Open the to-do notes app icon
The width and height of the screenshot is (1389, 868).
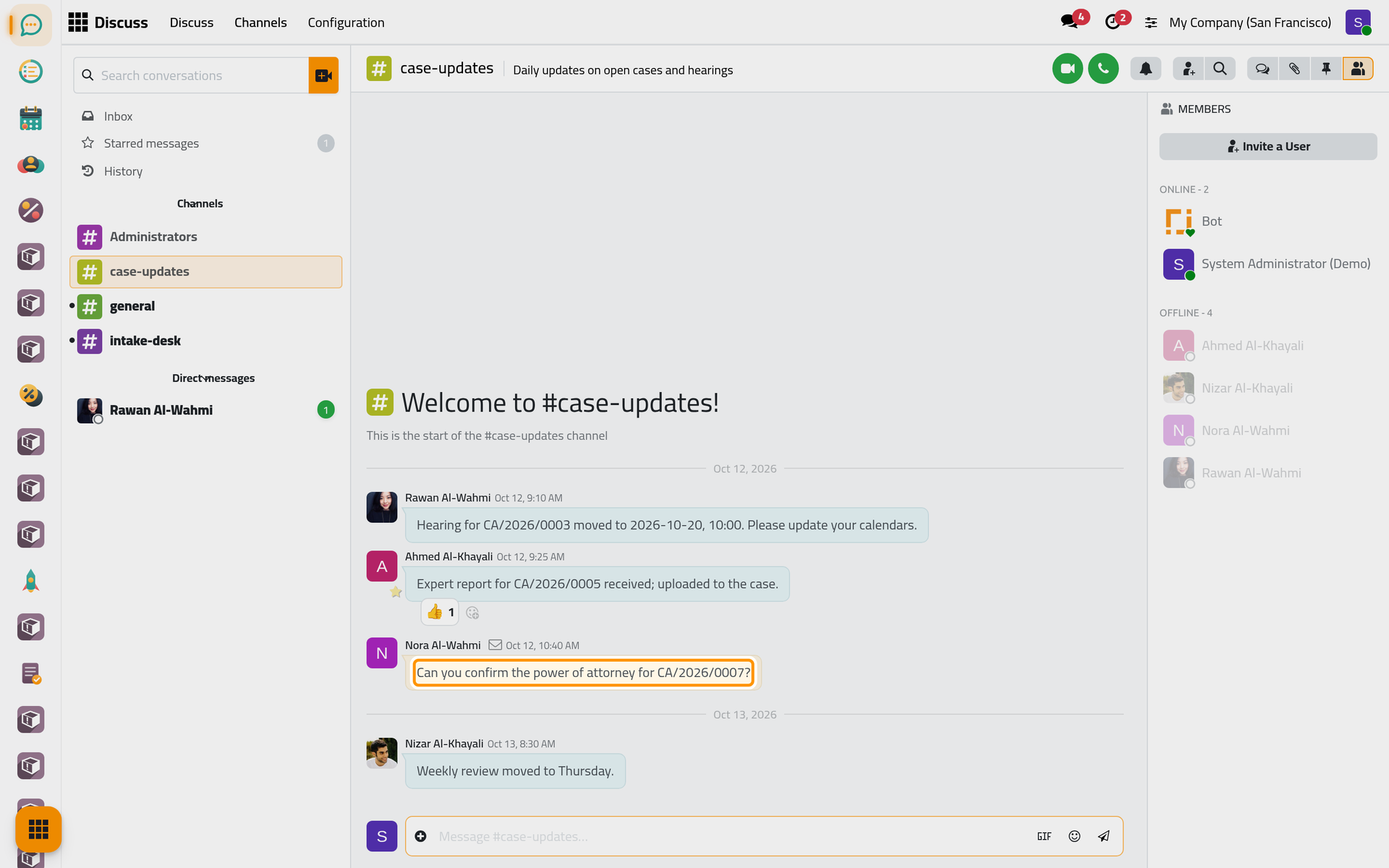pos(30,72)
